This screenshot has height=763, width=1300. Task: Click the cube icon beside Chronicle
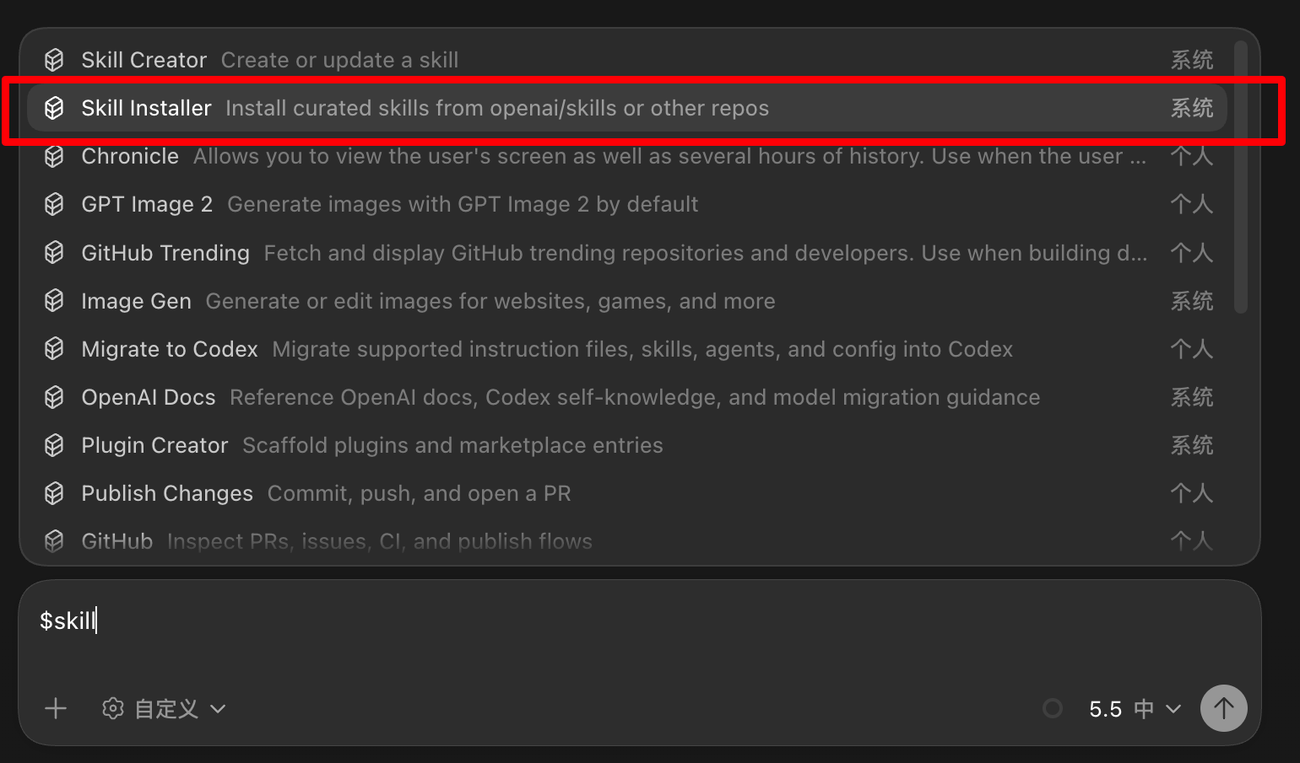[54, 156]
